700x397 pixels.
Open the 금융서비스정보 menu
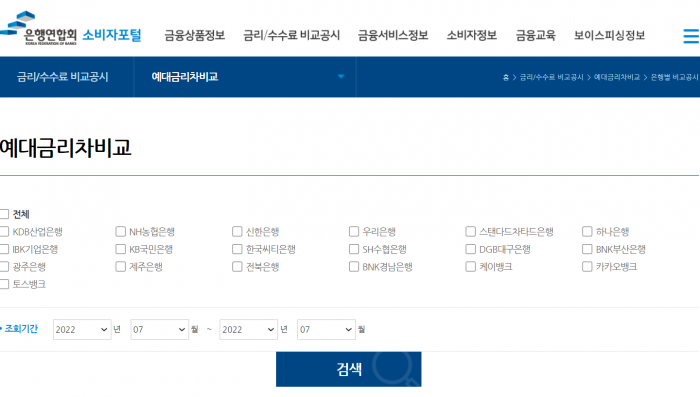click(x=393, y=35)
